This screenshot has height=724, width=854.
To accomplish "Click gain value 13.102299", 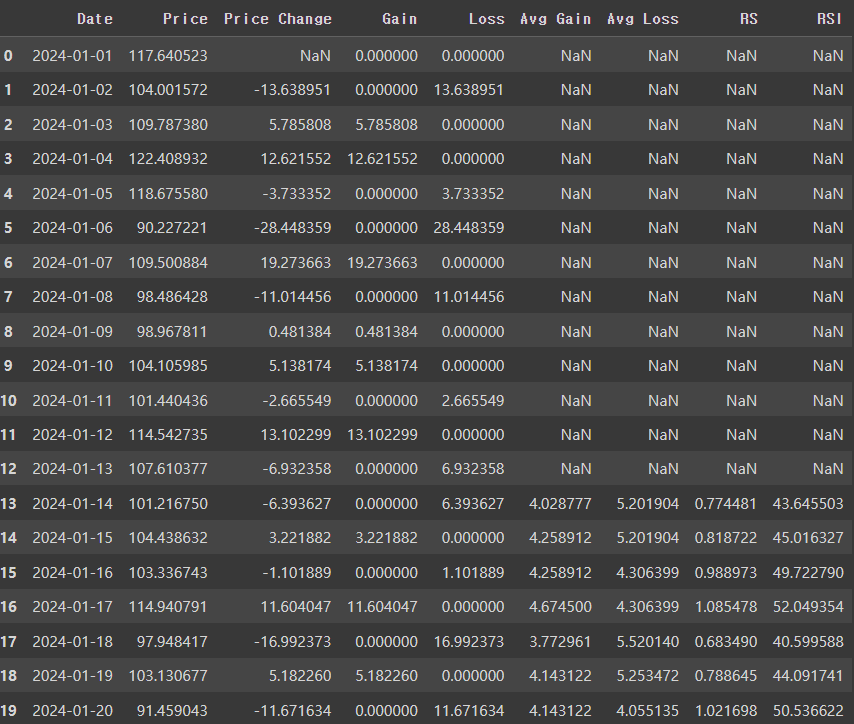I will click(x=382, y=435).
